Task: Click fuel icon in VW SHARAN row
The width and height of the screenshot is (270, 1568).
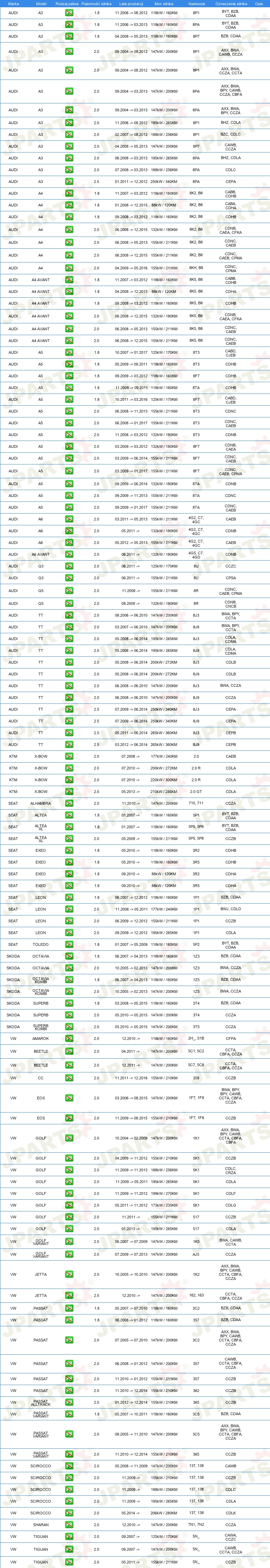Action: coord(69,1525)
